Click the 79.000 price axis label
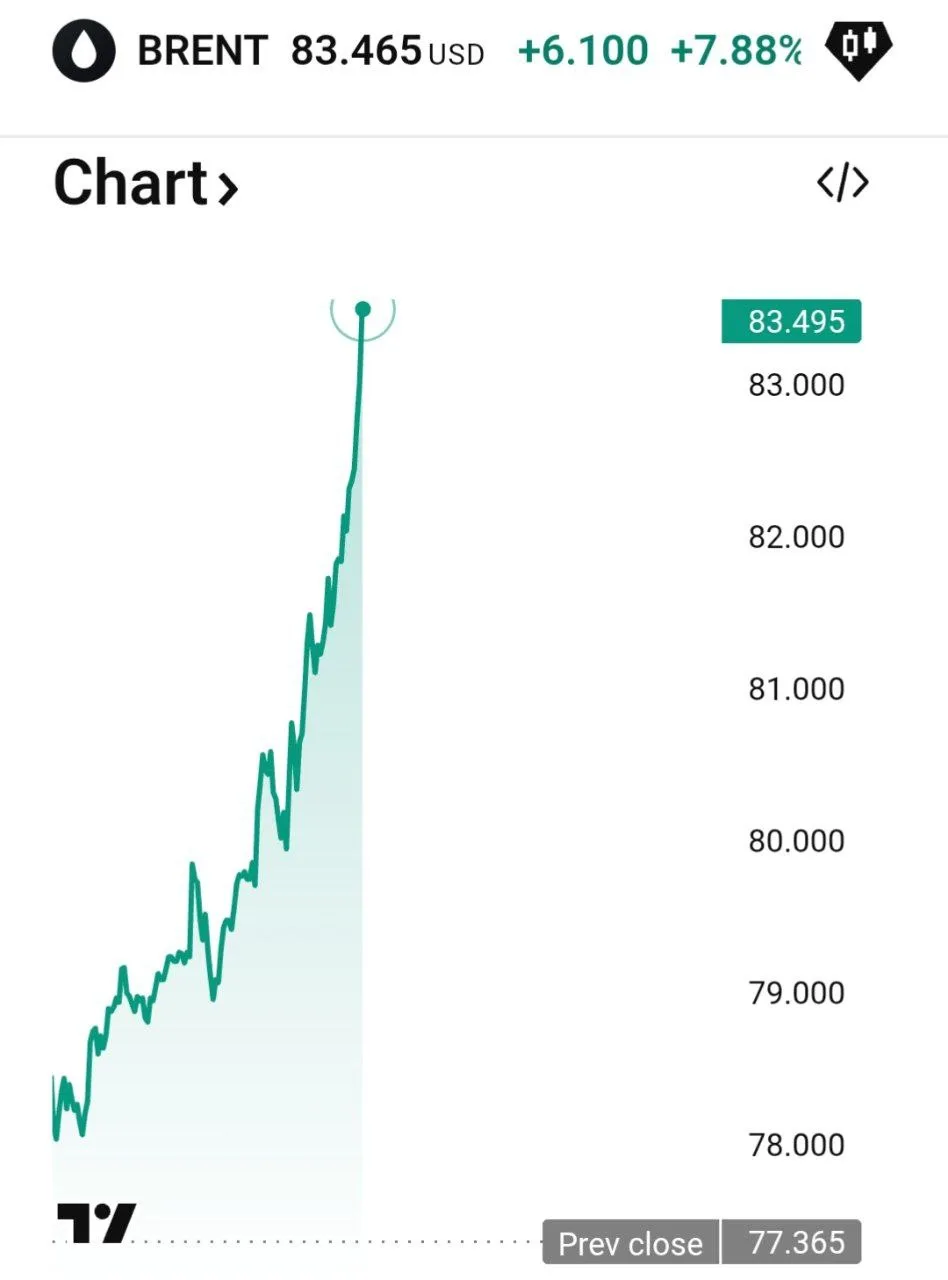948x1280 pixels. tap(796, 993)
